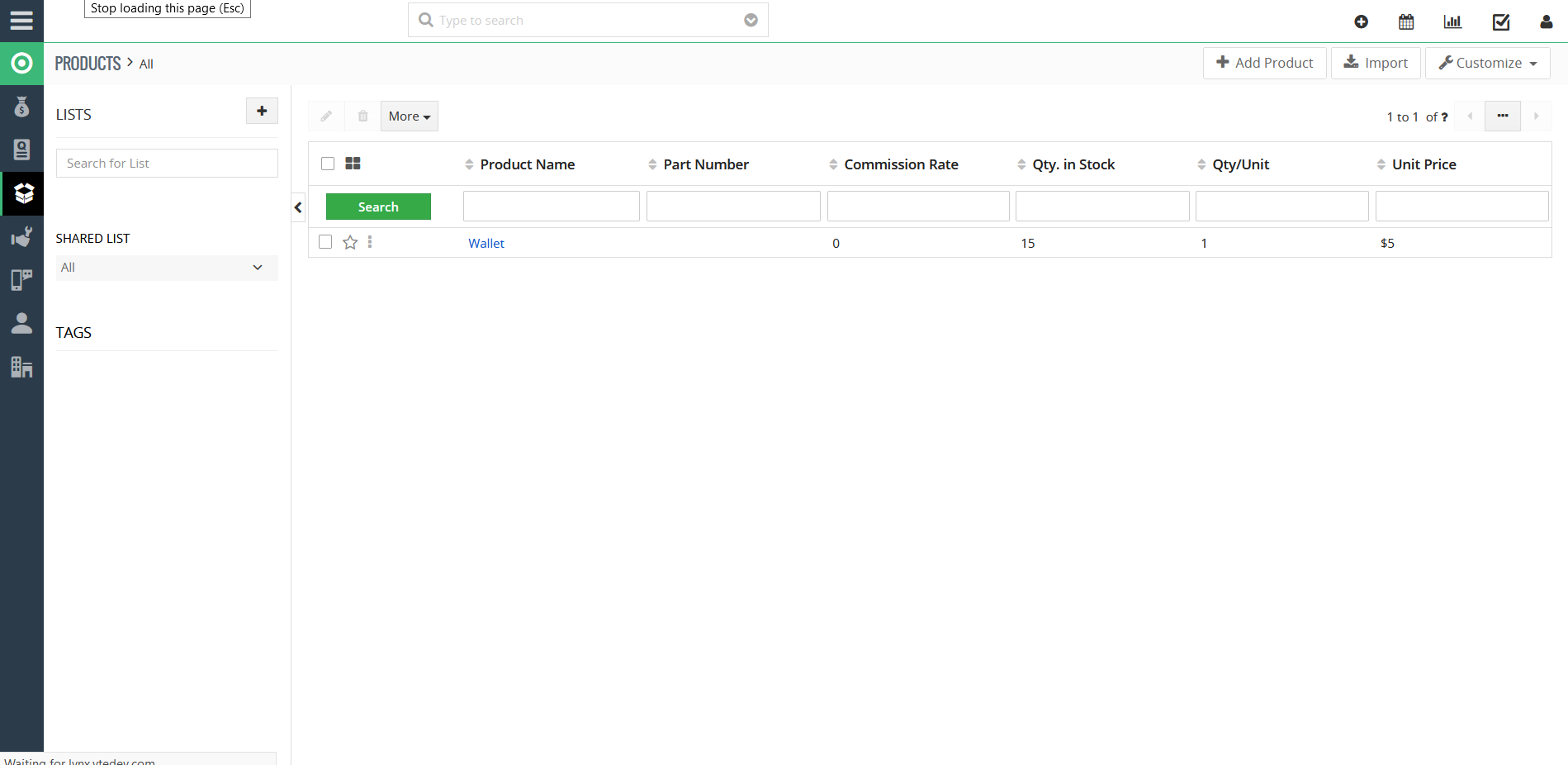
Task: Collapse the left sidebar panel arrow
Action: click(x=298, y=207)
